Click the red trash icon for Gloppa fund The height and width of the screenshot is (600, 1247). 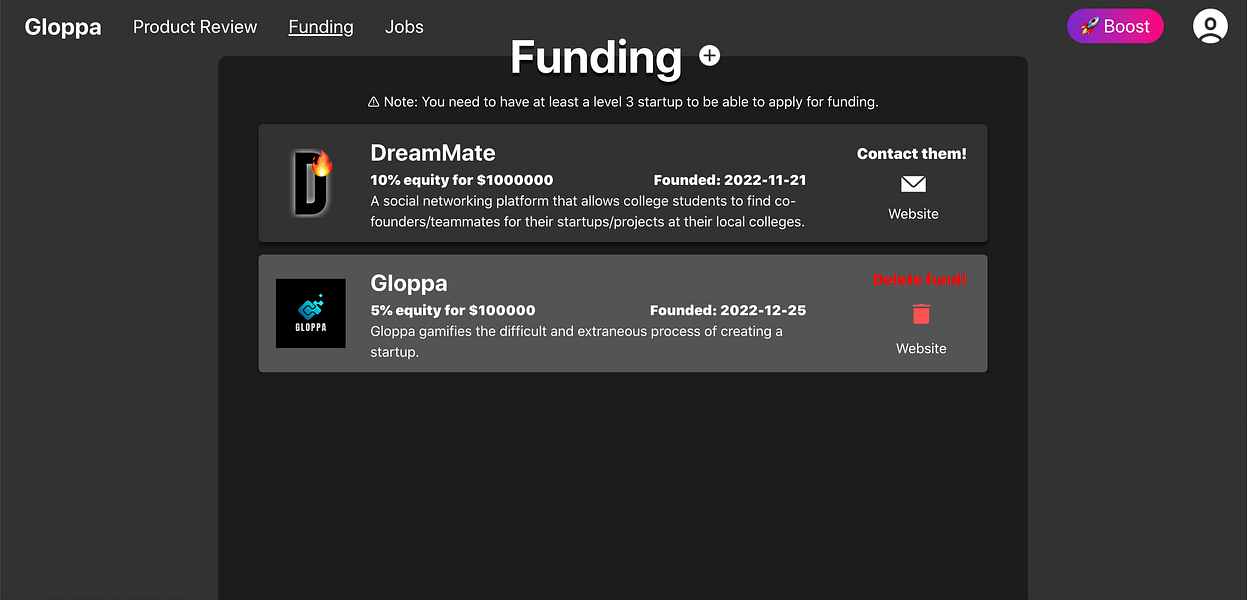pyautogui.click(x=921, y=314)
